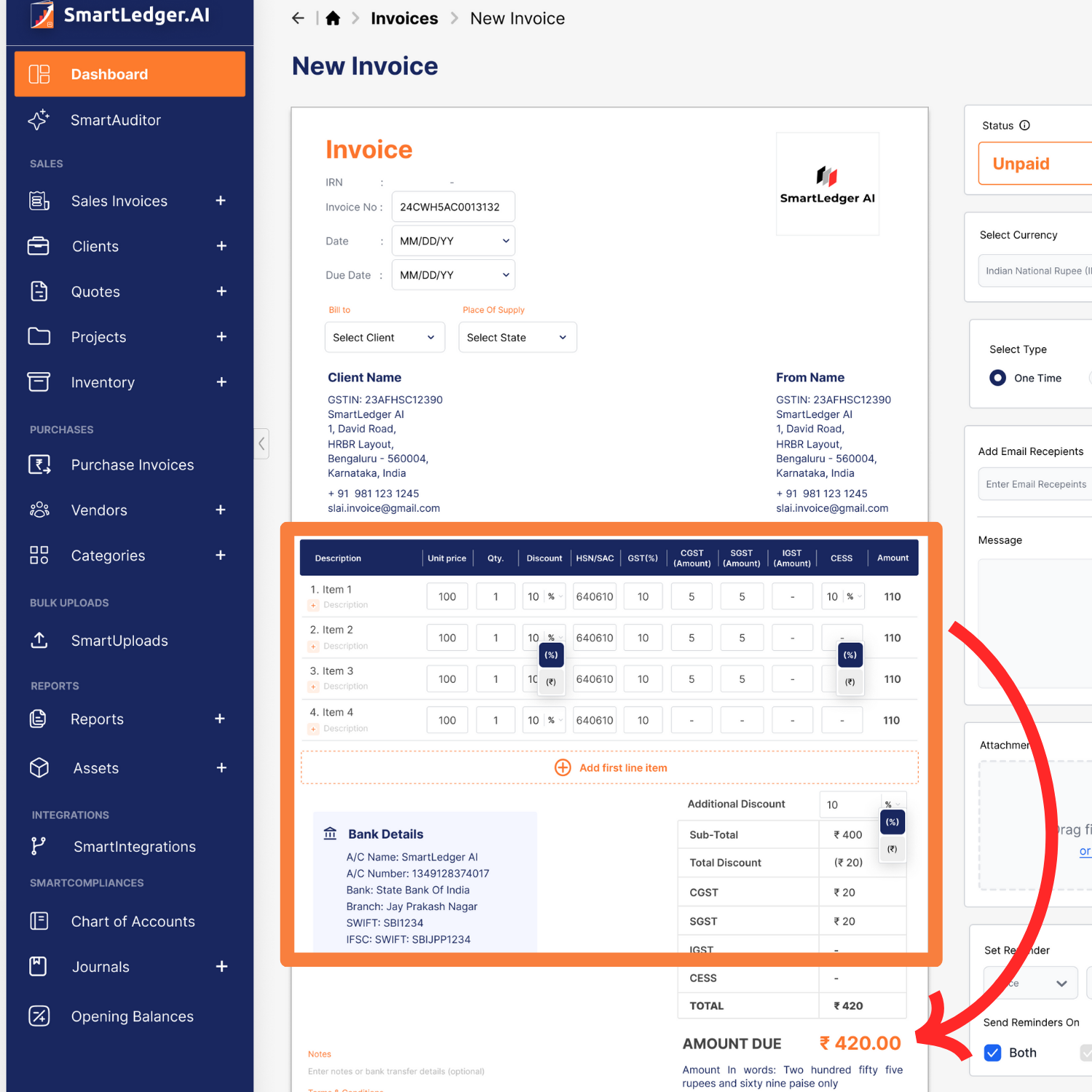Click the plus circle icon for adding line item

point(563,767)
